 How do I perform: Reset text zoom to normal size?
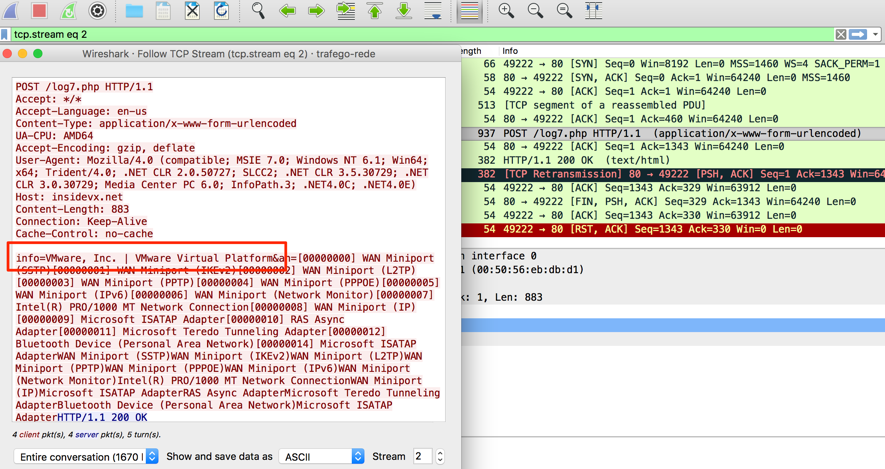(x=564, y=10)
